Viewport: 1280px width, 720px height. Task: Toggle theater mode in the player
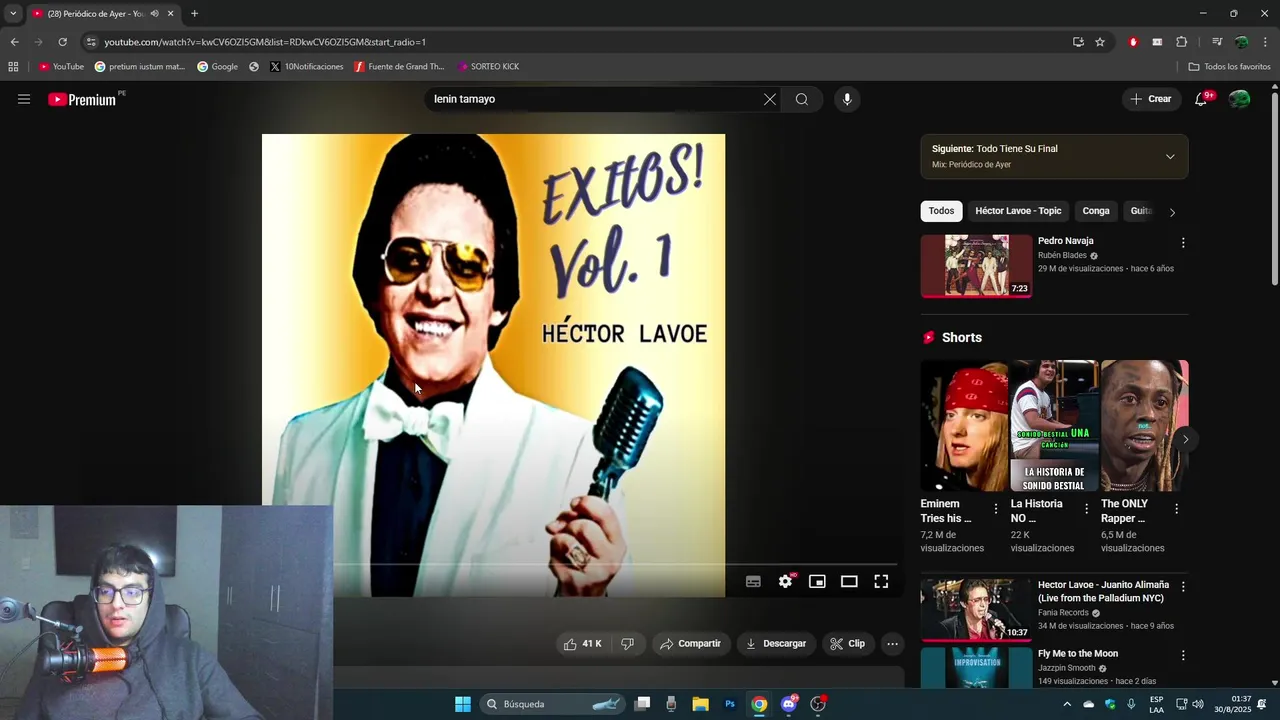coord(849,581)
